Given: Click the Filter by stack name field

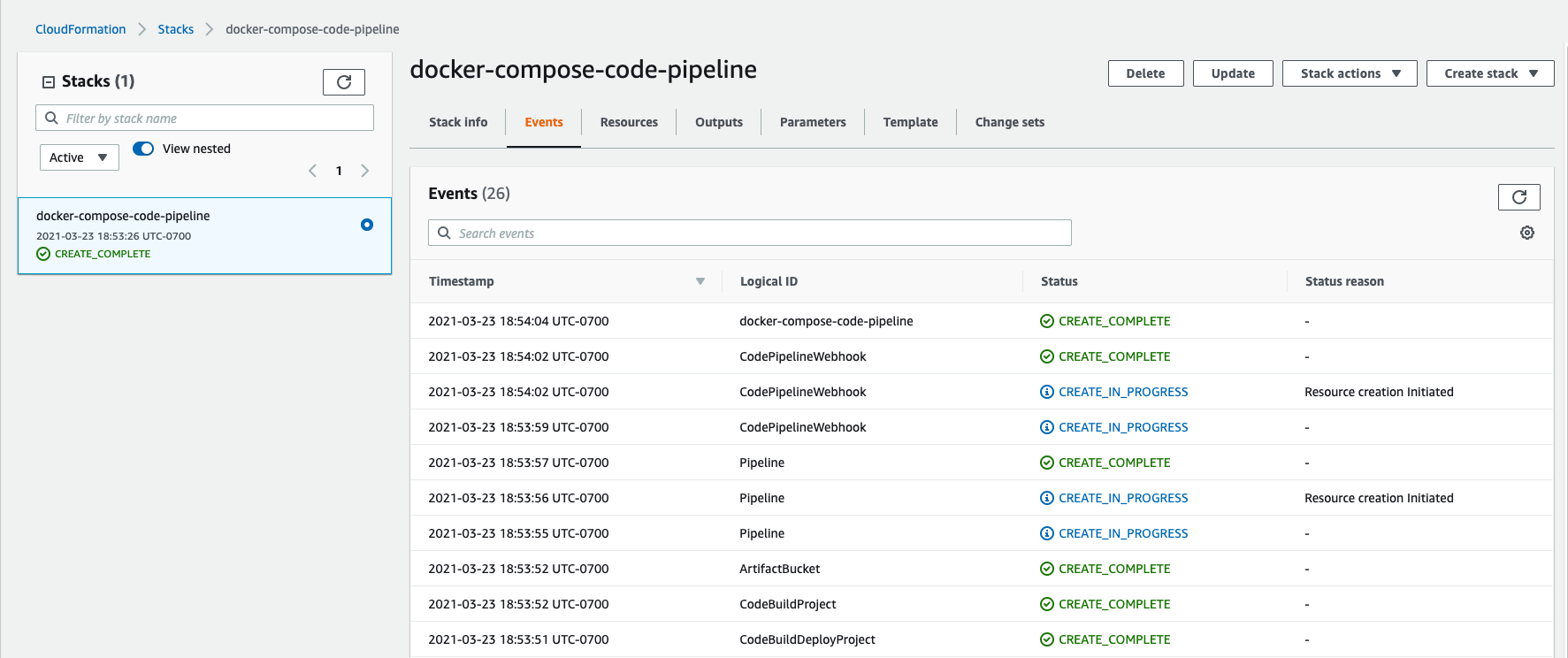Looking at the screenshot, I should pyautogui.click(x=204, y=118).
